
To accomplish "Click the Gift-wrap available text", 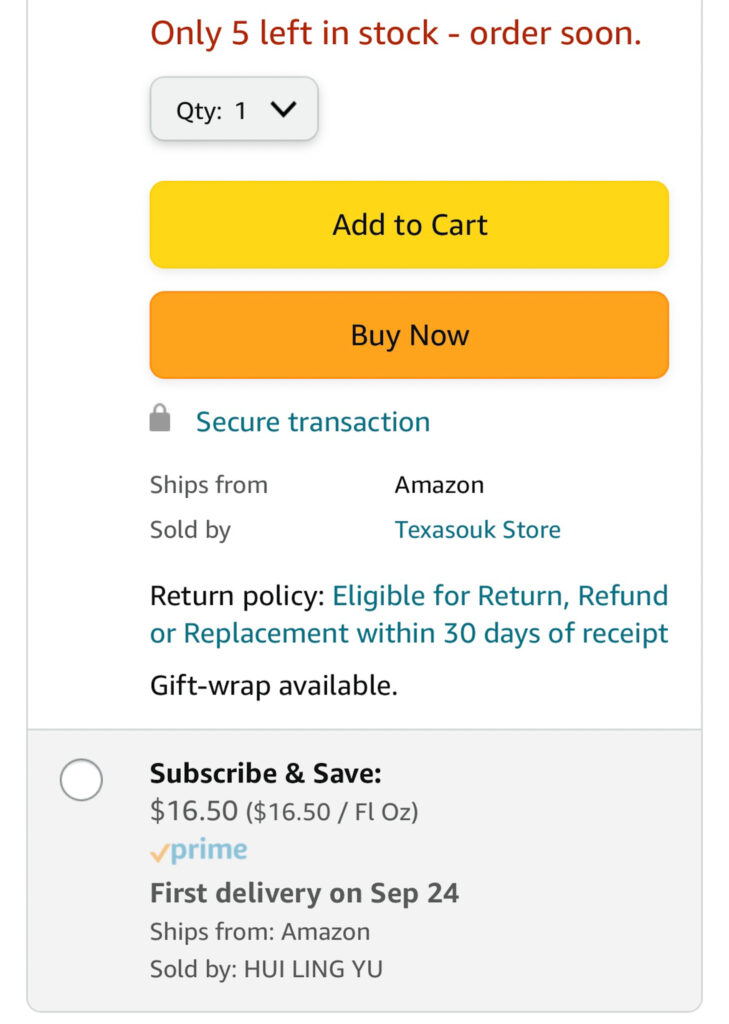I will 273,686.
